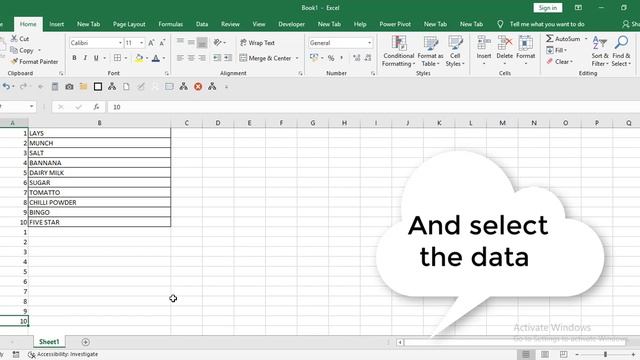Apply Font Color red A

click(156, 58)
